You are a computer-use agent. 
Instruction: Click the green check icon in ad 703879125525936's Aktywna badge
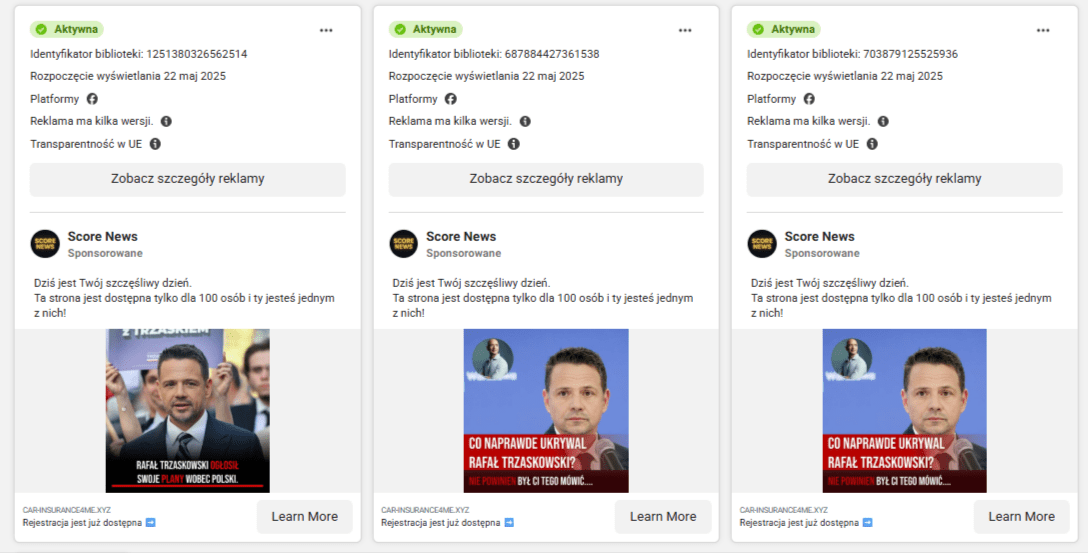point(758,29)
